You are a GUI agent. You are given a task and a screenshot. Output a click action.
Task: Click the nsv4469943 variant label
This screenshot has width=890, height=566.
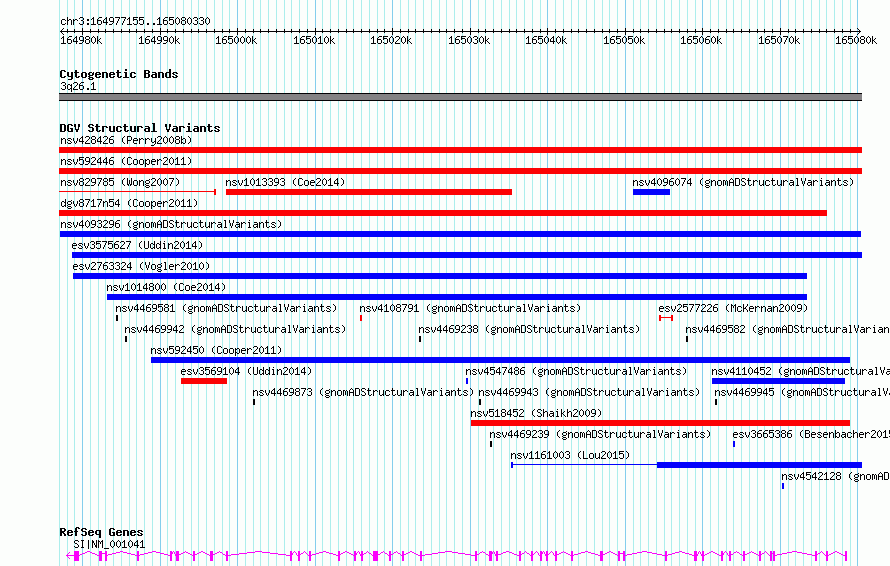coord(589,392)
